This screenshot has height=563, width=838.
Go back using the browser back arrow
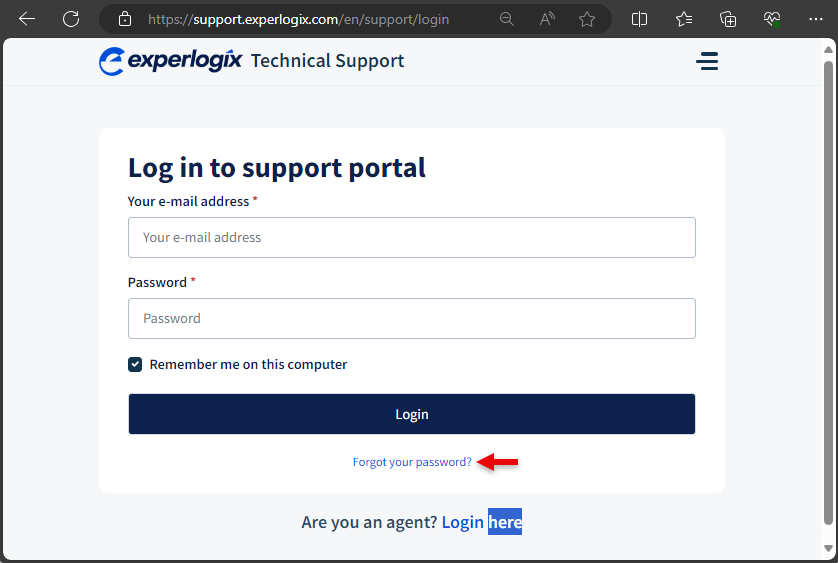(x=27, y=19)
